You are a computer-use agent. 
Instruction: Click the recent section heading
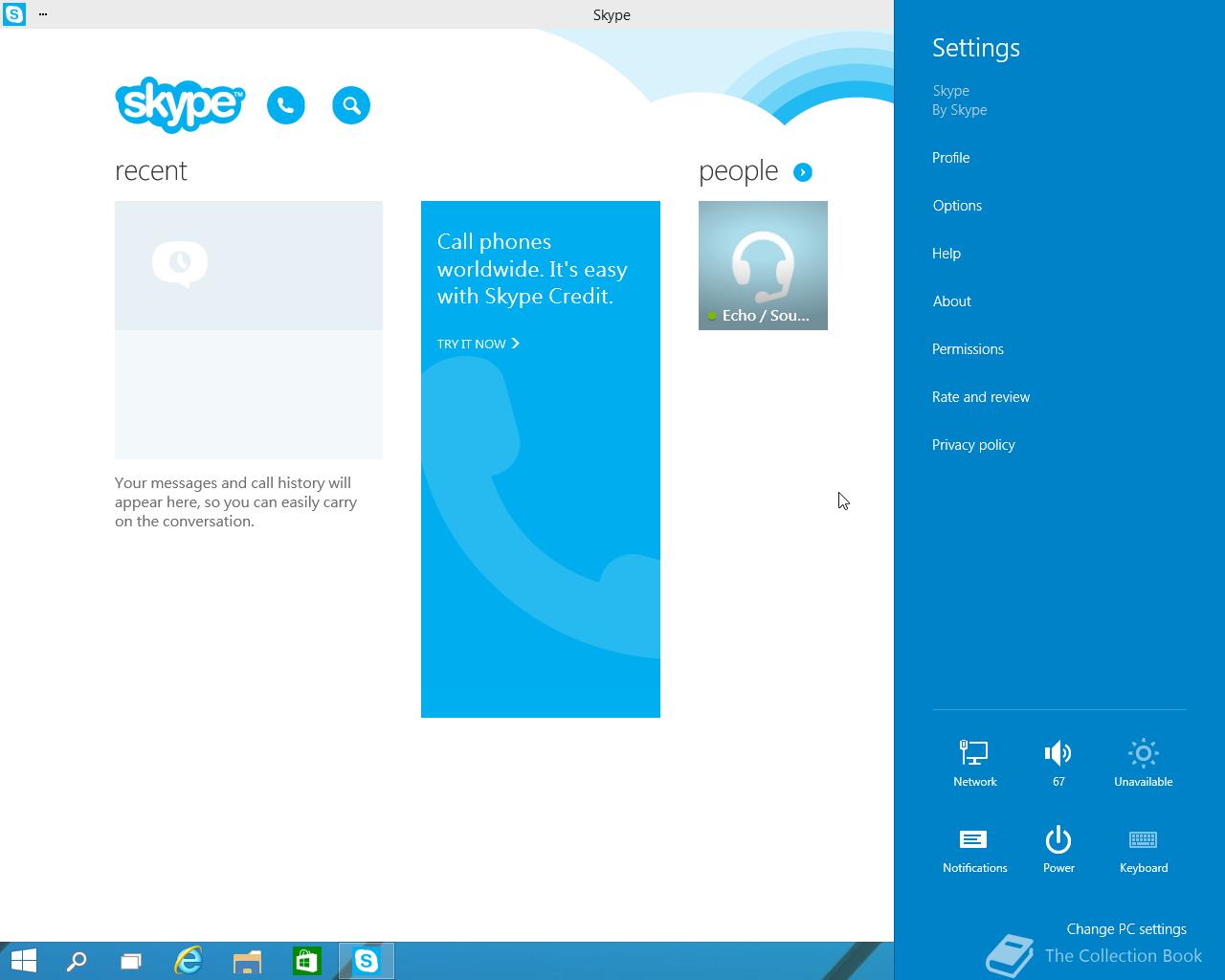(150, 171)
